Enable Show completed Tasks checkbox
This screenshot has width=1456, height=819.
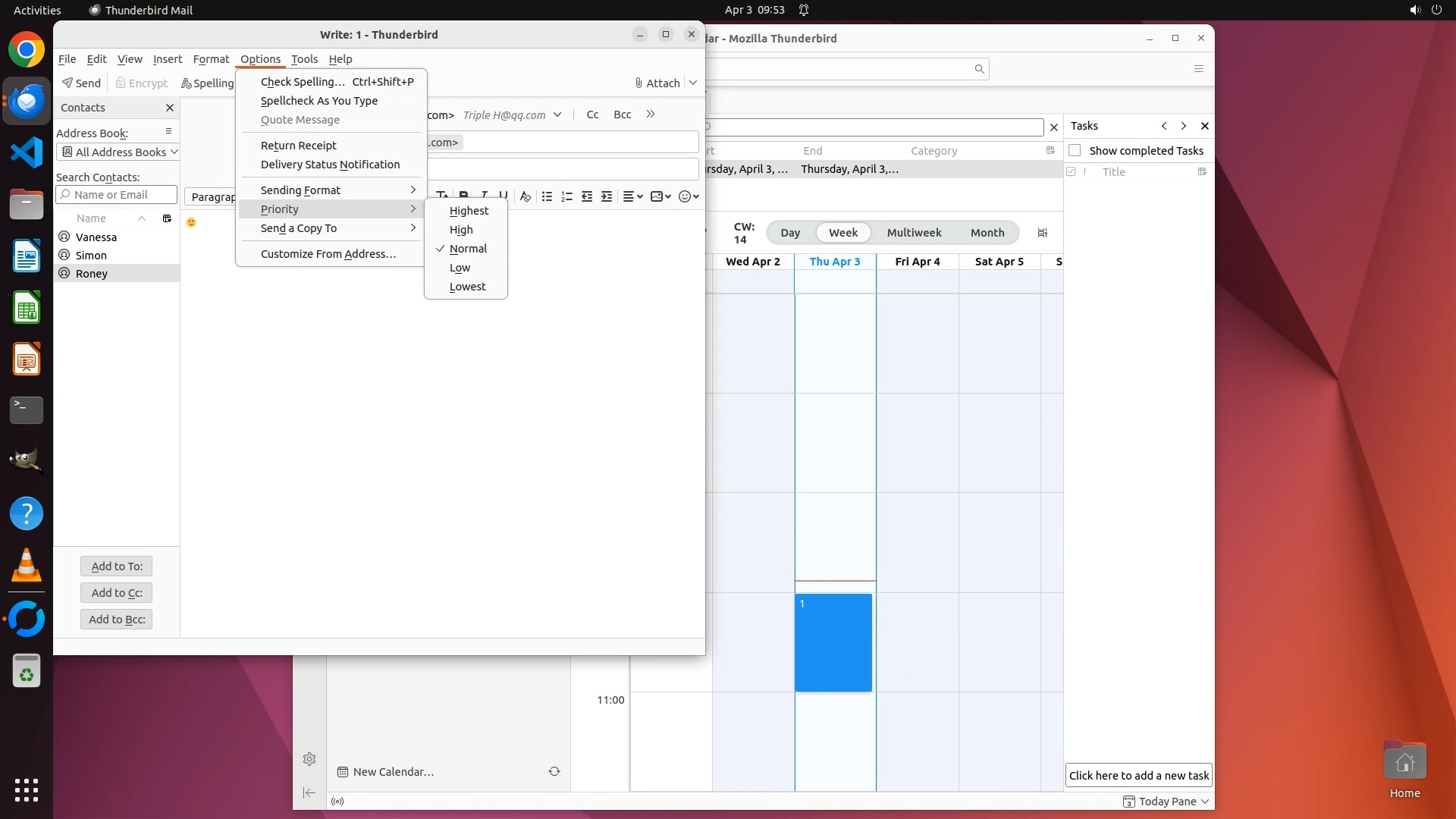pos(1075,150)
